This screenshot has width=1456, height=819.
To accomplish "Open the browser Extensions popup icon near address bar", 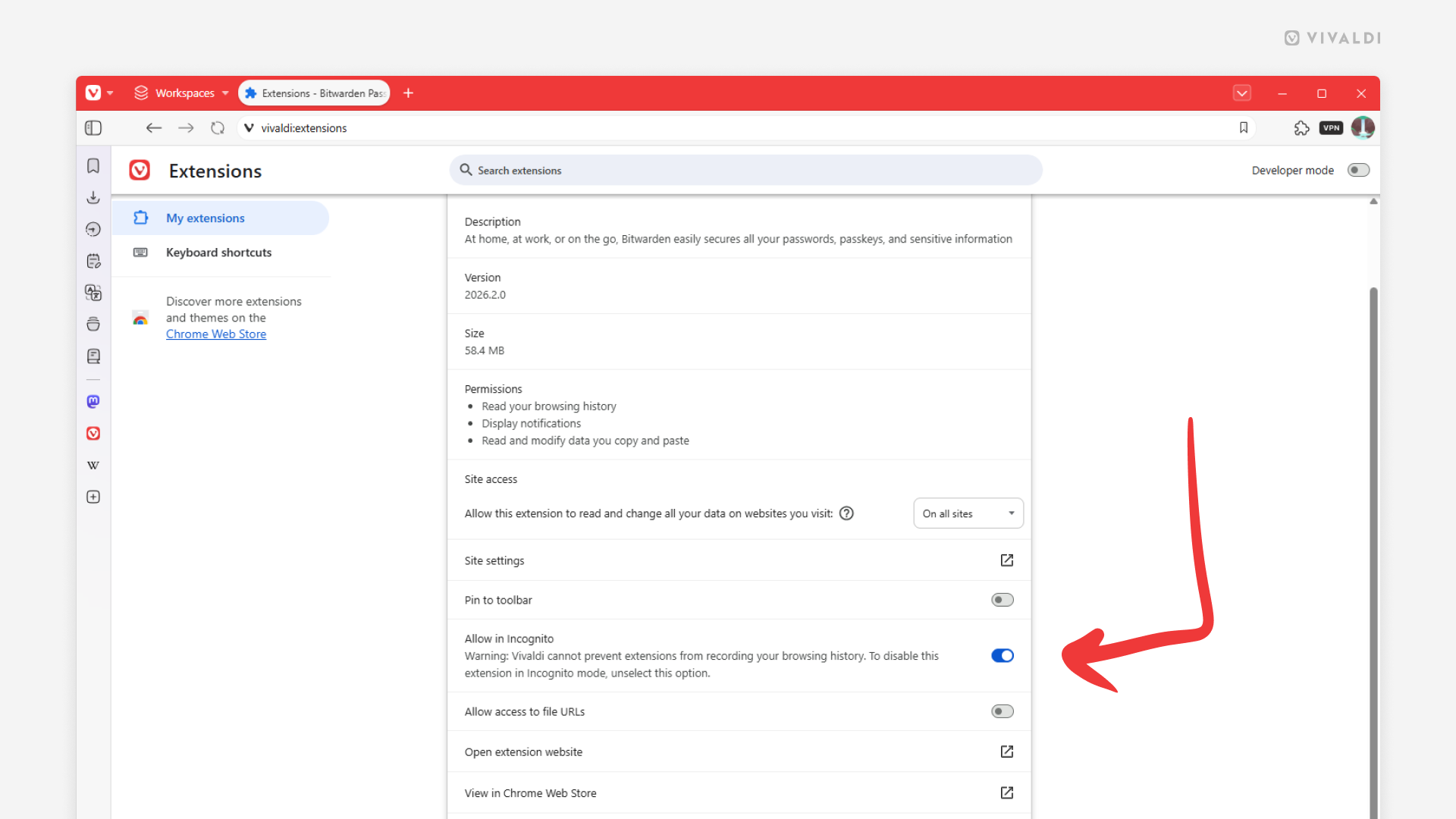I will click(x=1301, y=127).
